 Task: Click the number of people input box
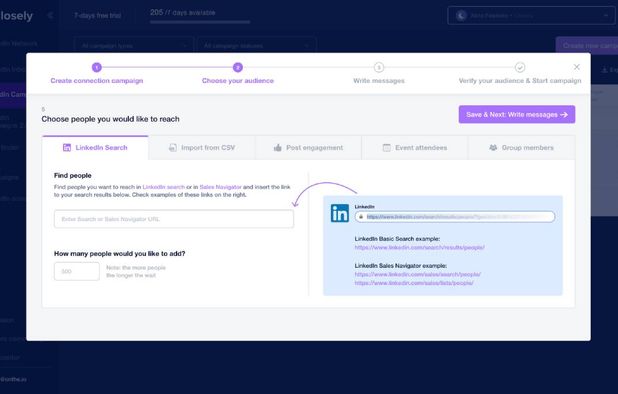click(77, 271)
